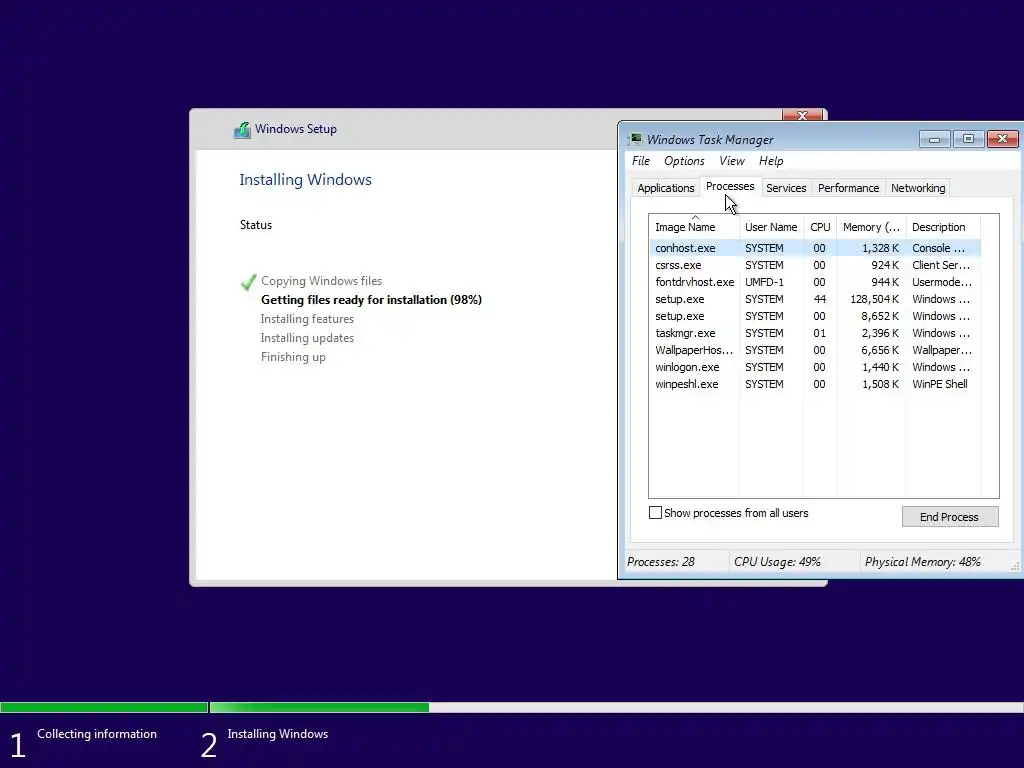
Task: Click the CPU Usage: 49% status entry
Action: 777,562
